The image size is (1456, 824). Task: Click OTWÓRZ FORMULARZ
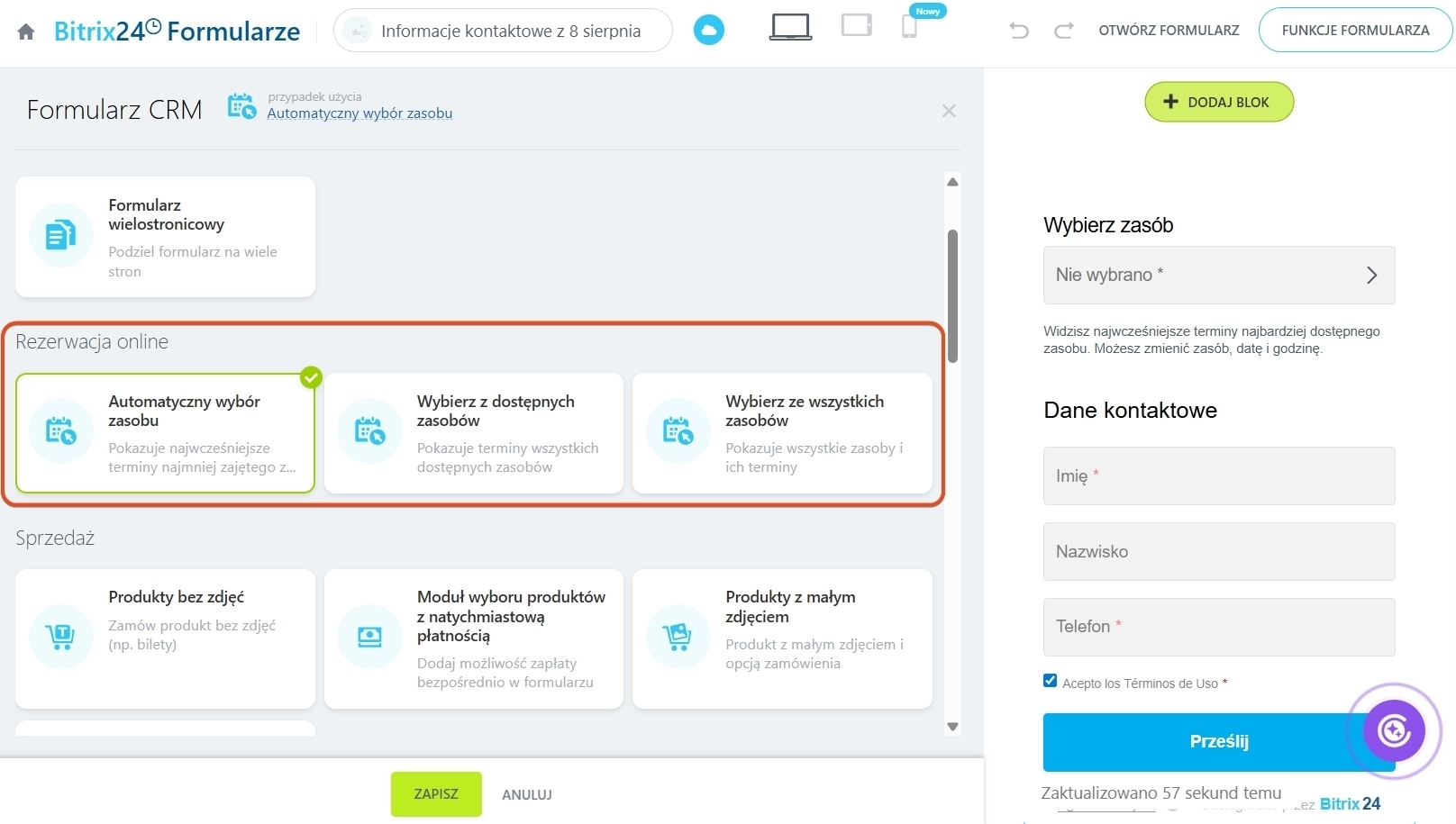click(x=1169, y=30)
